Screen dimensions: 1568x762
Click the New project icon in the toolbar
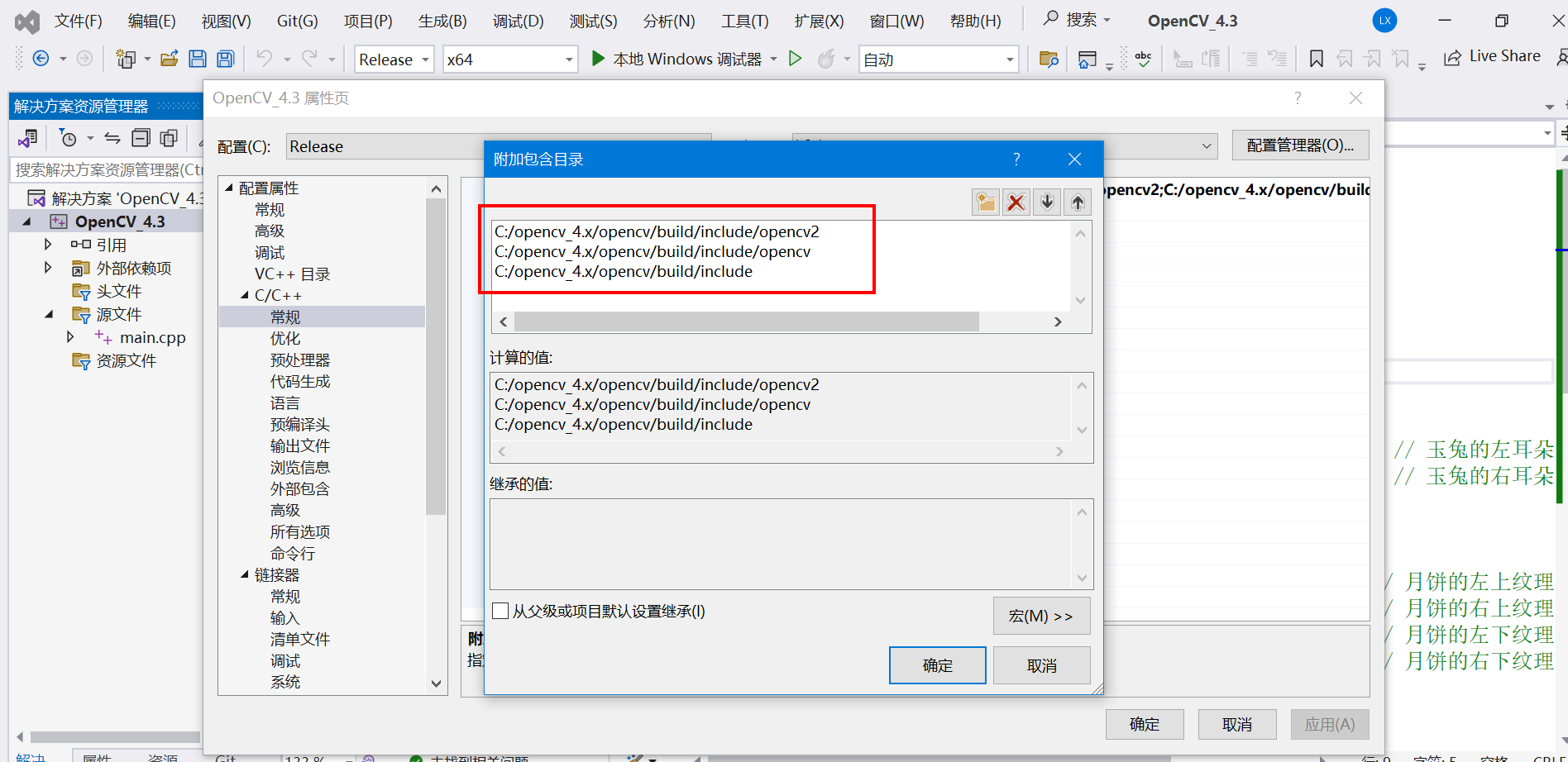click(126, 59)
